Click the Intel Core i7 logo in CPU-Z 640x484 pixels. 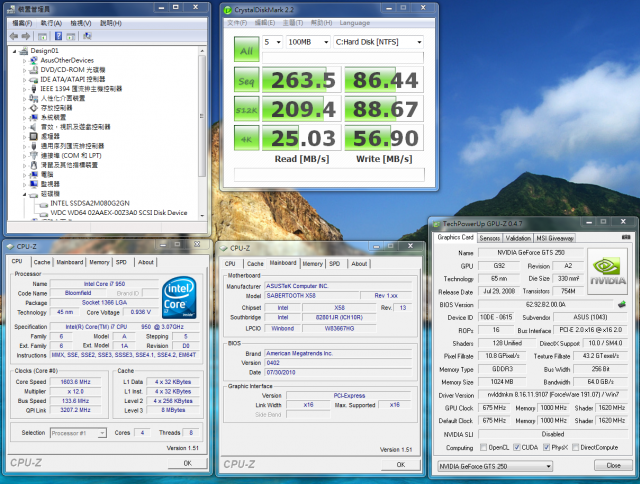click(x=180, y=298)
